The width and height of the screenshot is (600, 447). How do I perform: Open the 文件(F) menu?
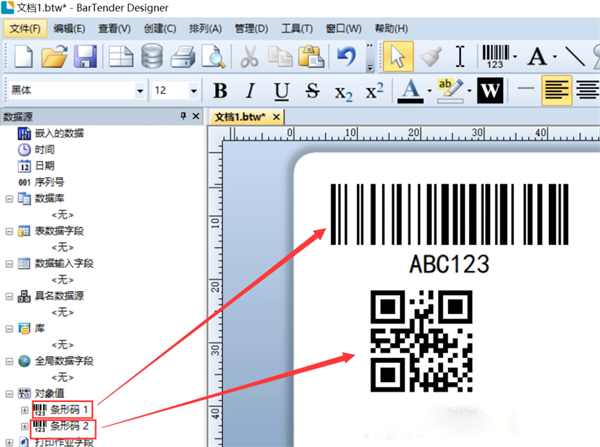[x=25, y=28]
